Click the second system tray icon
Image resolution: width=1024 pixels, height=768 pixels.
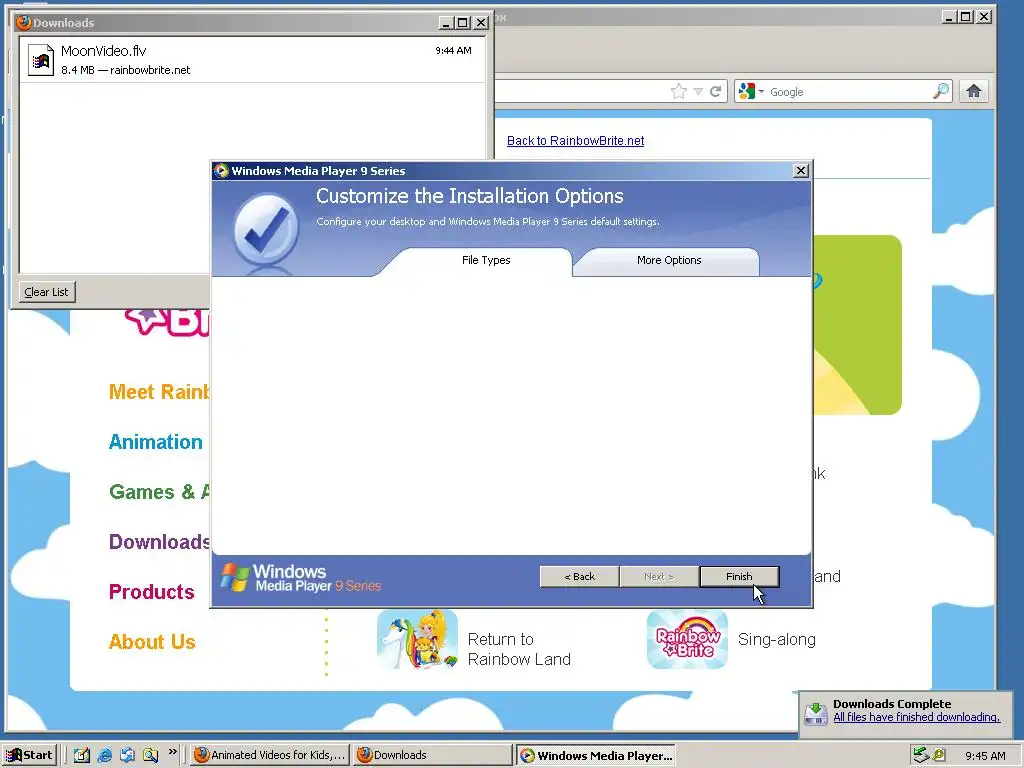pyautogui.click(x=939, y=755)
